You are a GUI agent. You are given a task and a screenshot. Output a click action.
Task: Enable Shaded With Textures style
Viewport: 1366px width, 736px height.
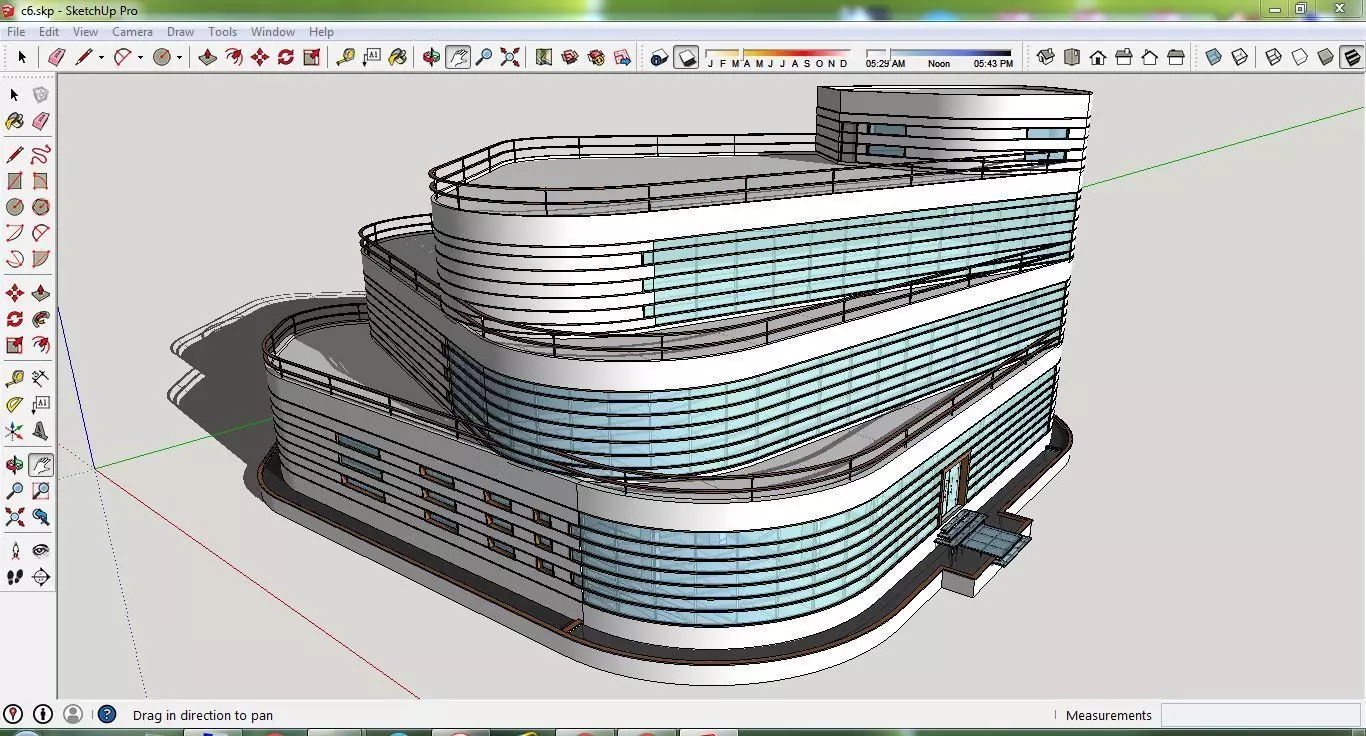(x=1351, y=57)
